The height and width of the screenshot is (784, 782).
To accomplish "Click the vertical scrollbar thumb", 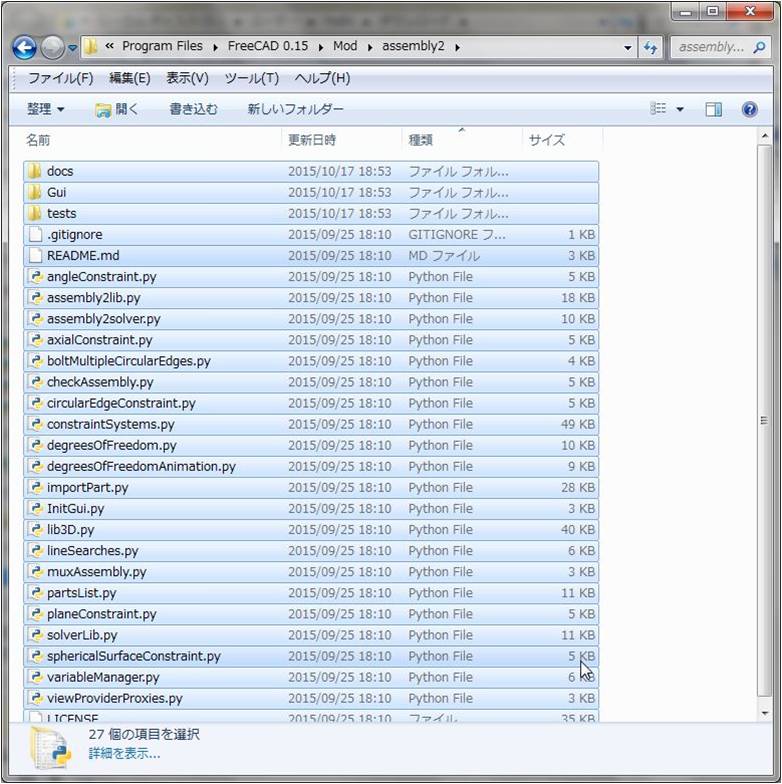I will 764,420.
